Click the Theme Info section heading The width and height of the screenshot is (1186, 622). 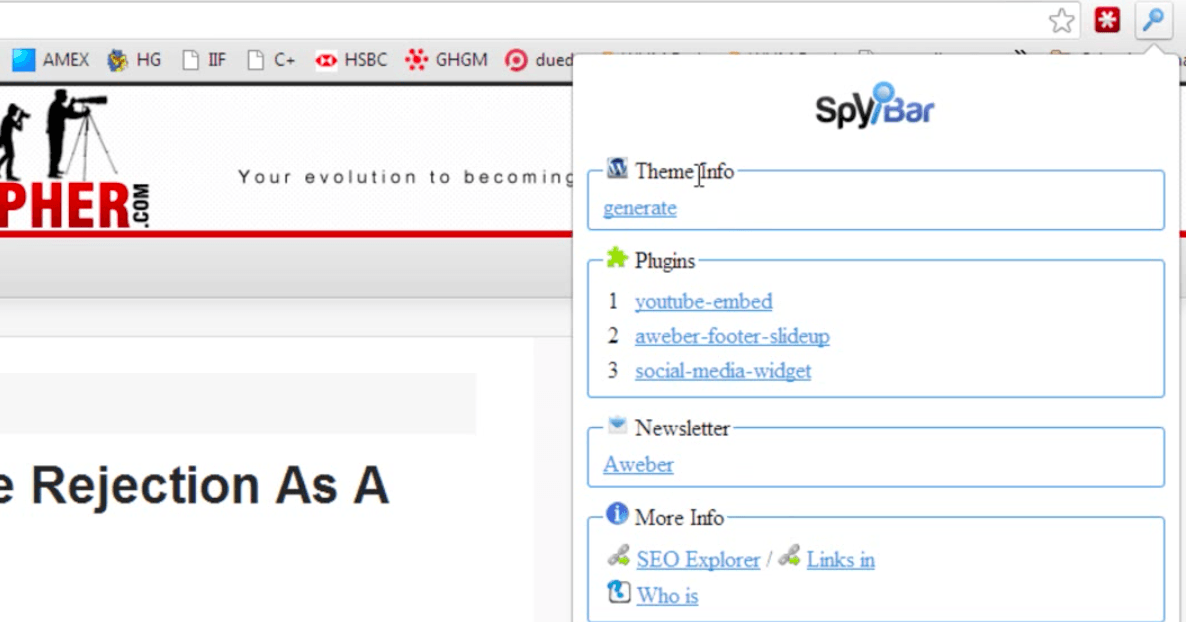pyautogui.click(x=685, y=172)
